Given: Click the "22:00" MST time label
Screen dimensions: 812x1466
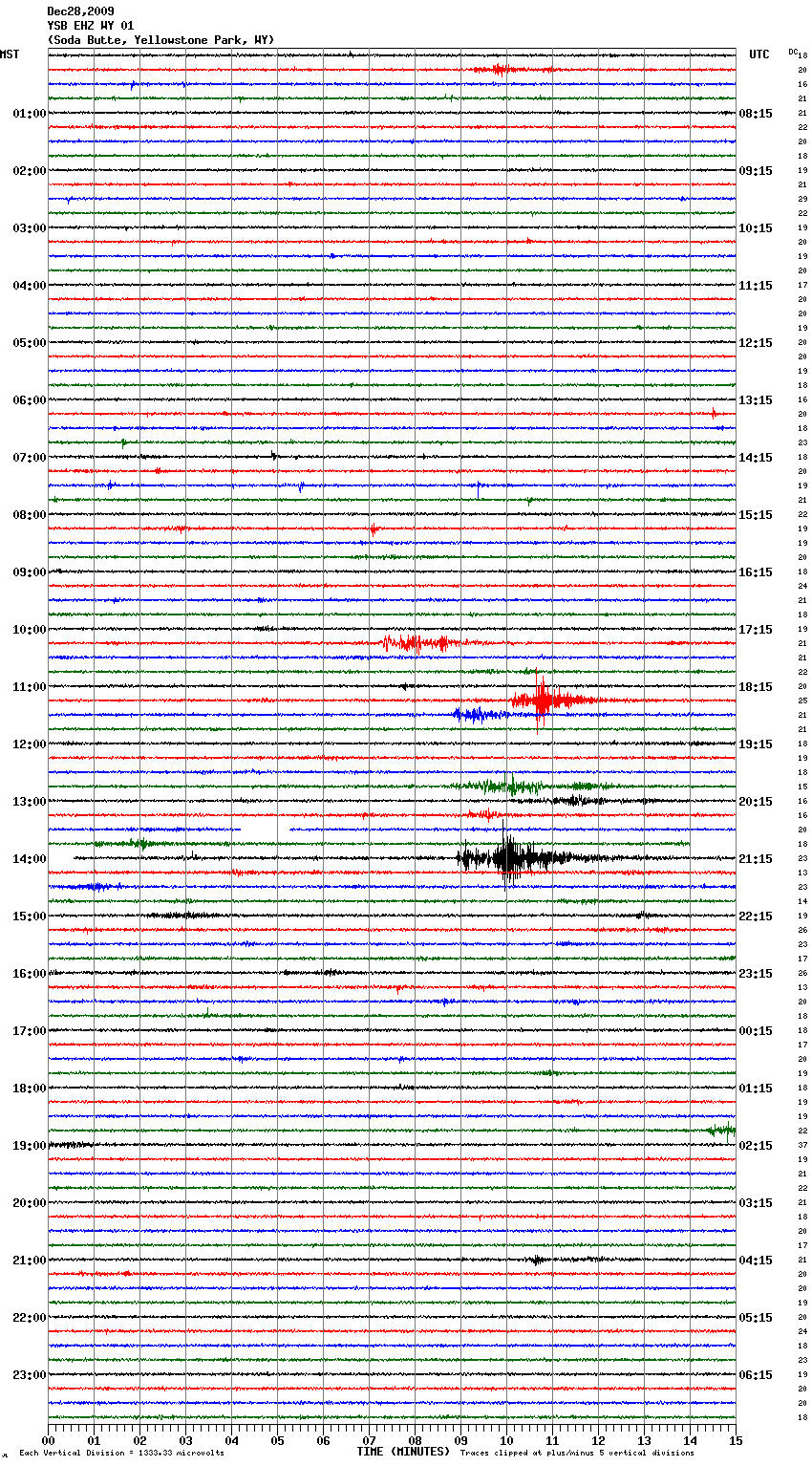Looking at the screenshot, I should coord(30,1318).
